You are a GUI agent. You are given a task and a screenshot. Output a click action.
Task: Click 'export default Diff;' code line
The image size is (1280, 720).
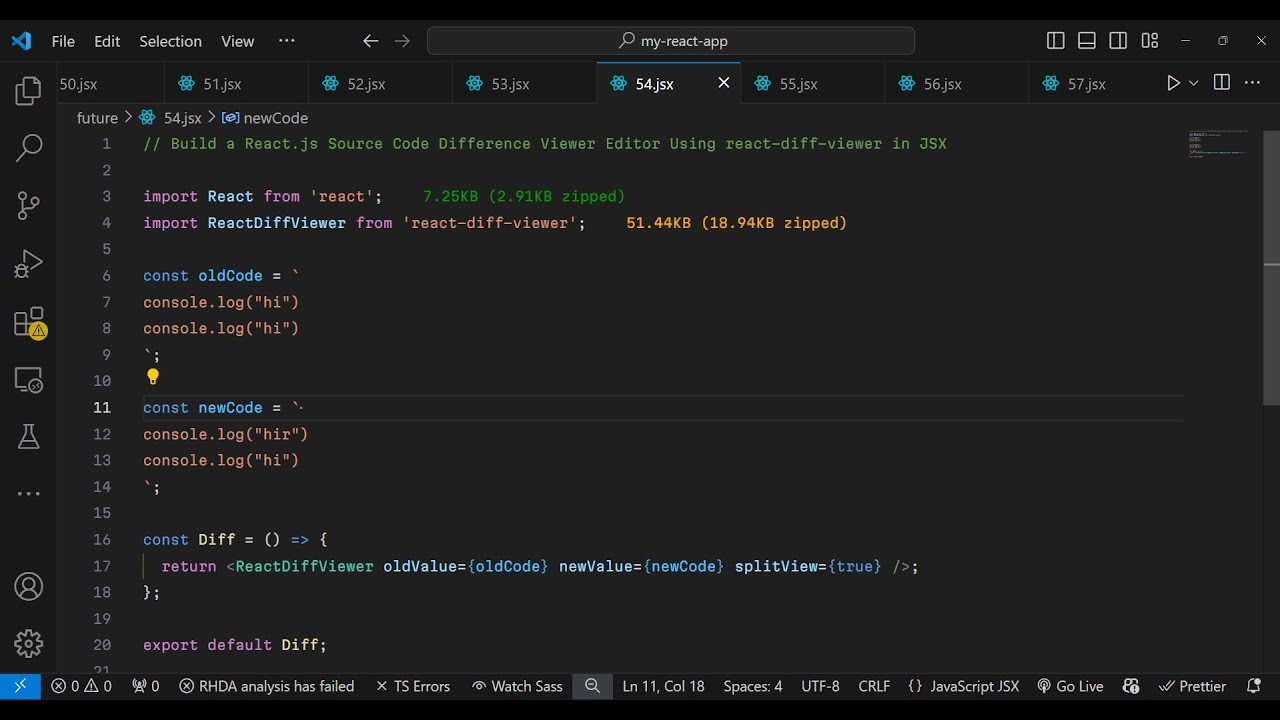[x=235, y=645]
